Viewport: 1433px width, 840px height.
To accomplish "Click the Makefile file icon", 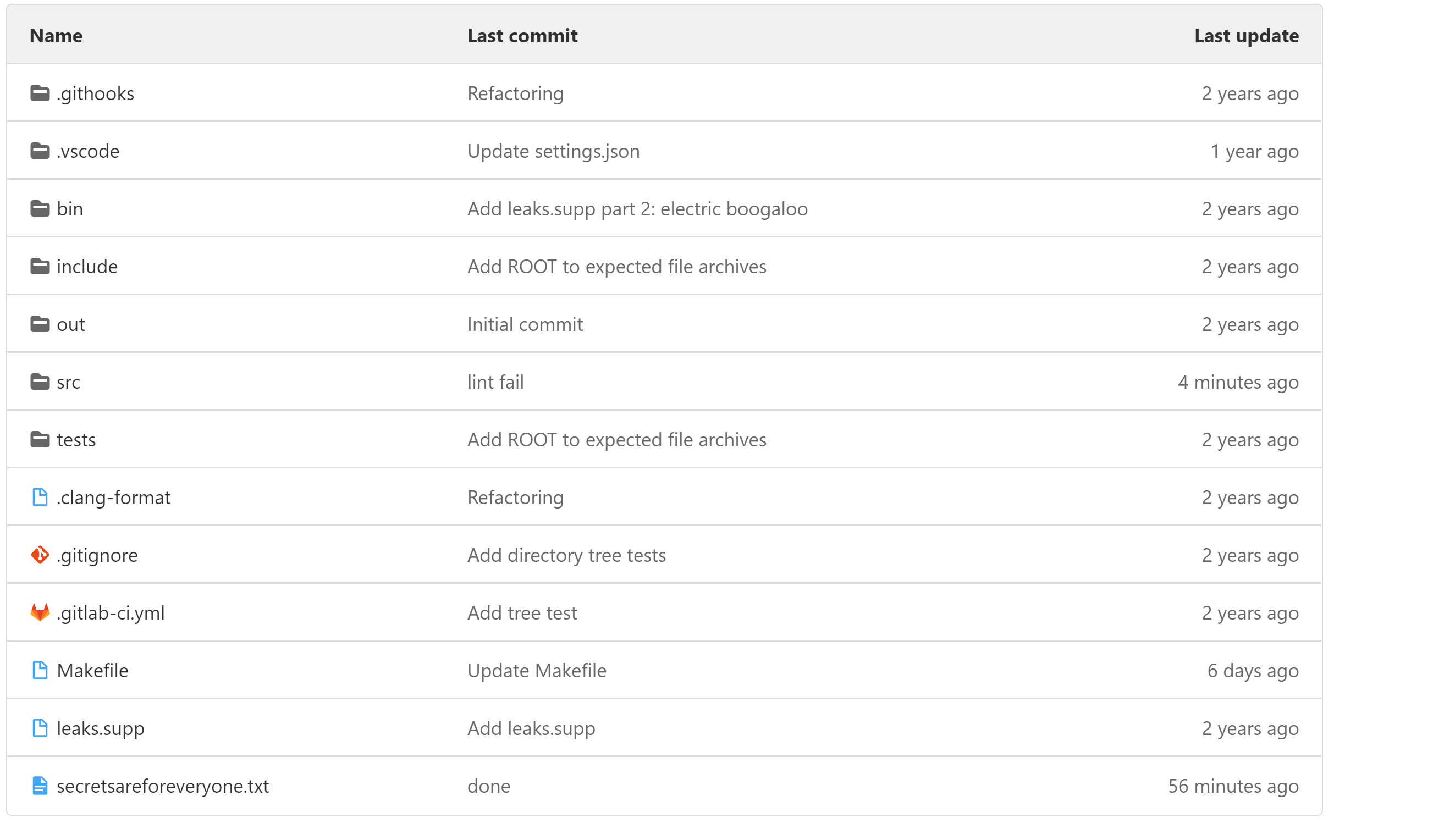I will pos(40,671).
